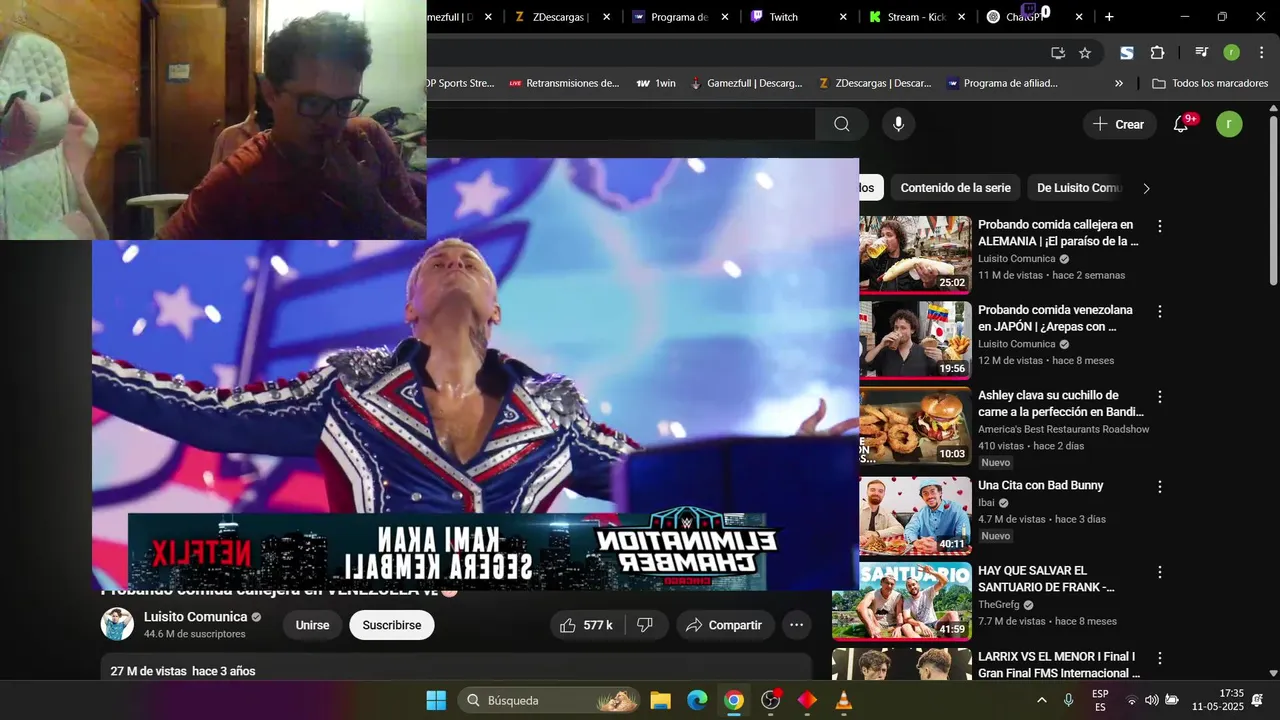
Task: Open more actions menu beside Compartir
Action: pyautogui.click(x=796, y=625)
